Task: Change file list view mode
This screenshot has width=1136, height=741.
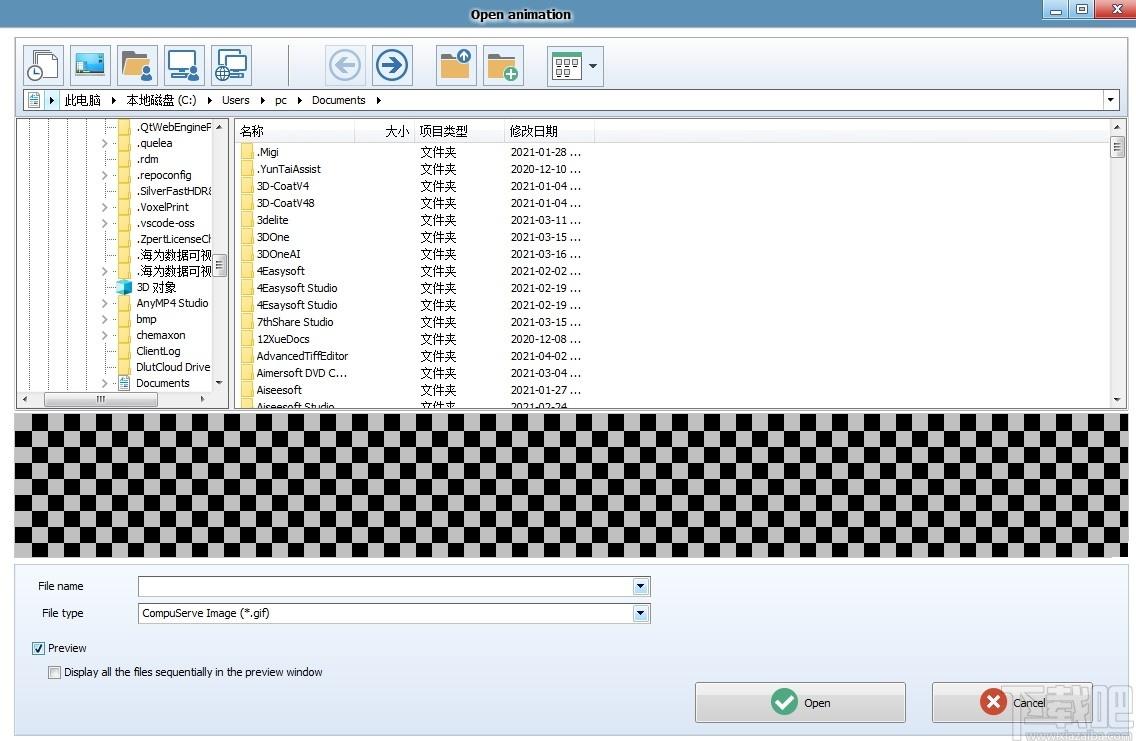Action: pos(567,66)
